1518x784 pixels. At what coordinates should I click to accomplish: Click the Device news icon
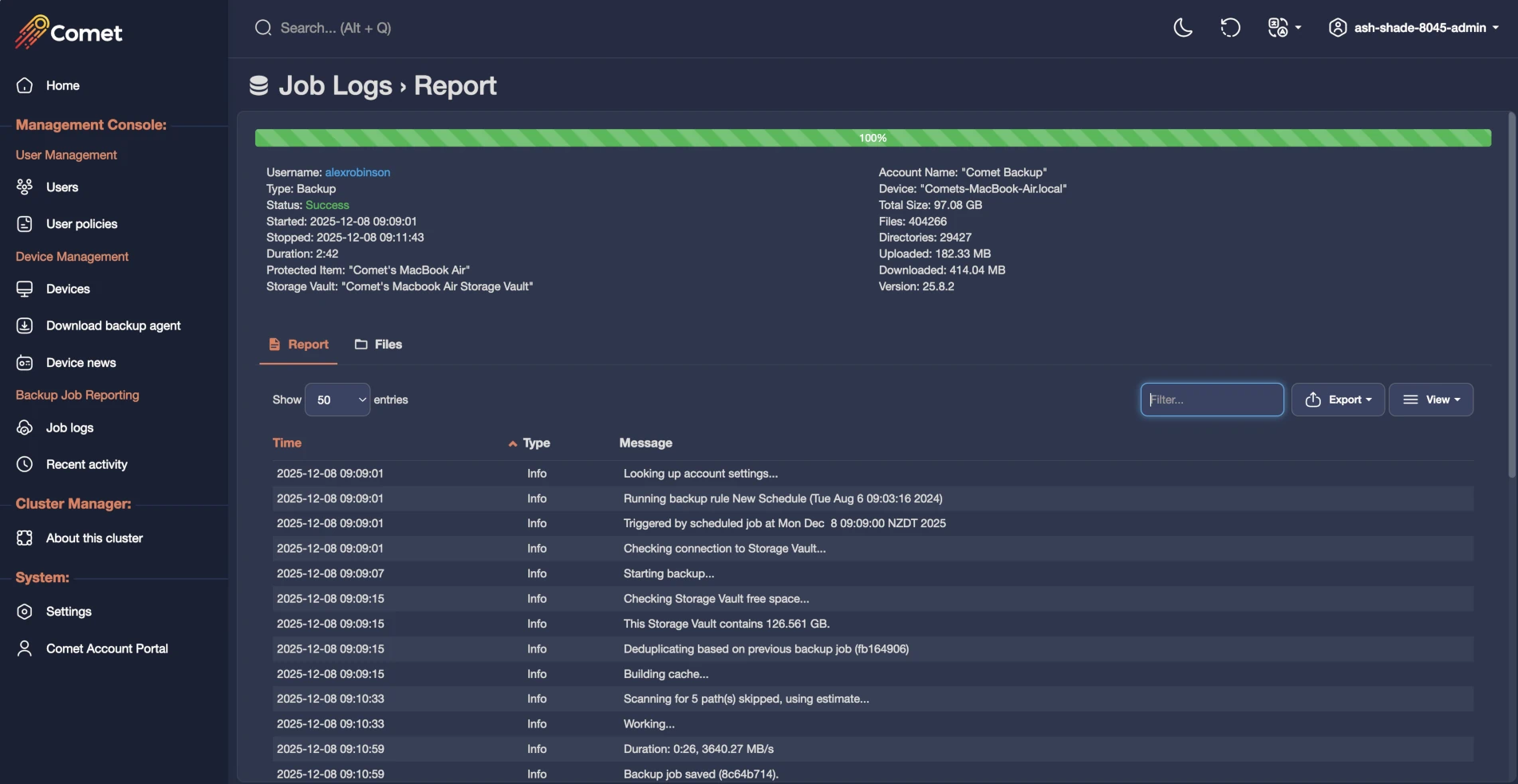pos(25,362)
